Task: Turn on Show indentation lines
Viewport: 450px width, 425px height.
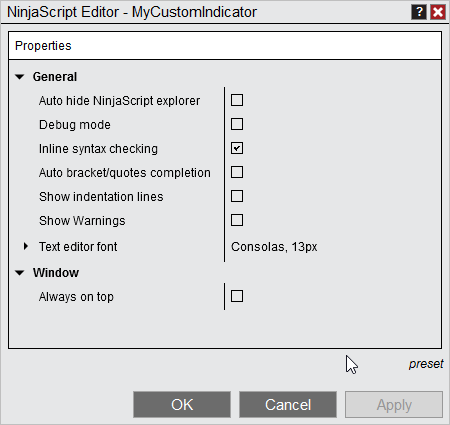Action: tap(237, 196)
